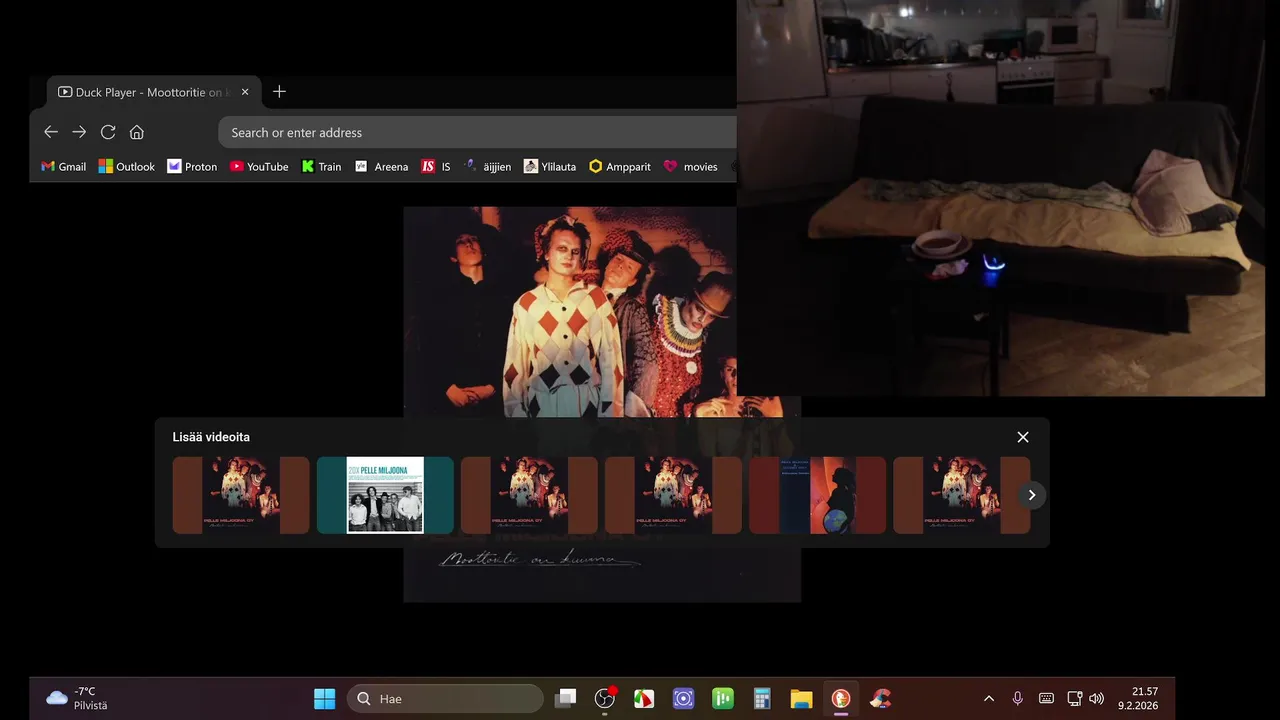Open the äijjien bookmark

click(x=488, y=167)
